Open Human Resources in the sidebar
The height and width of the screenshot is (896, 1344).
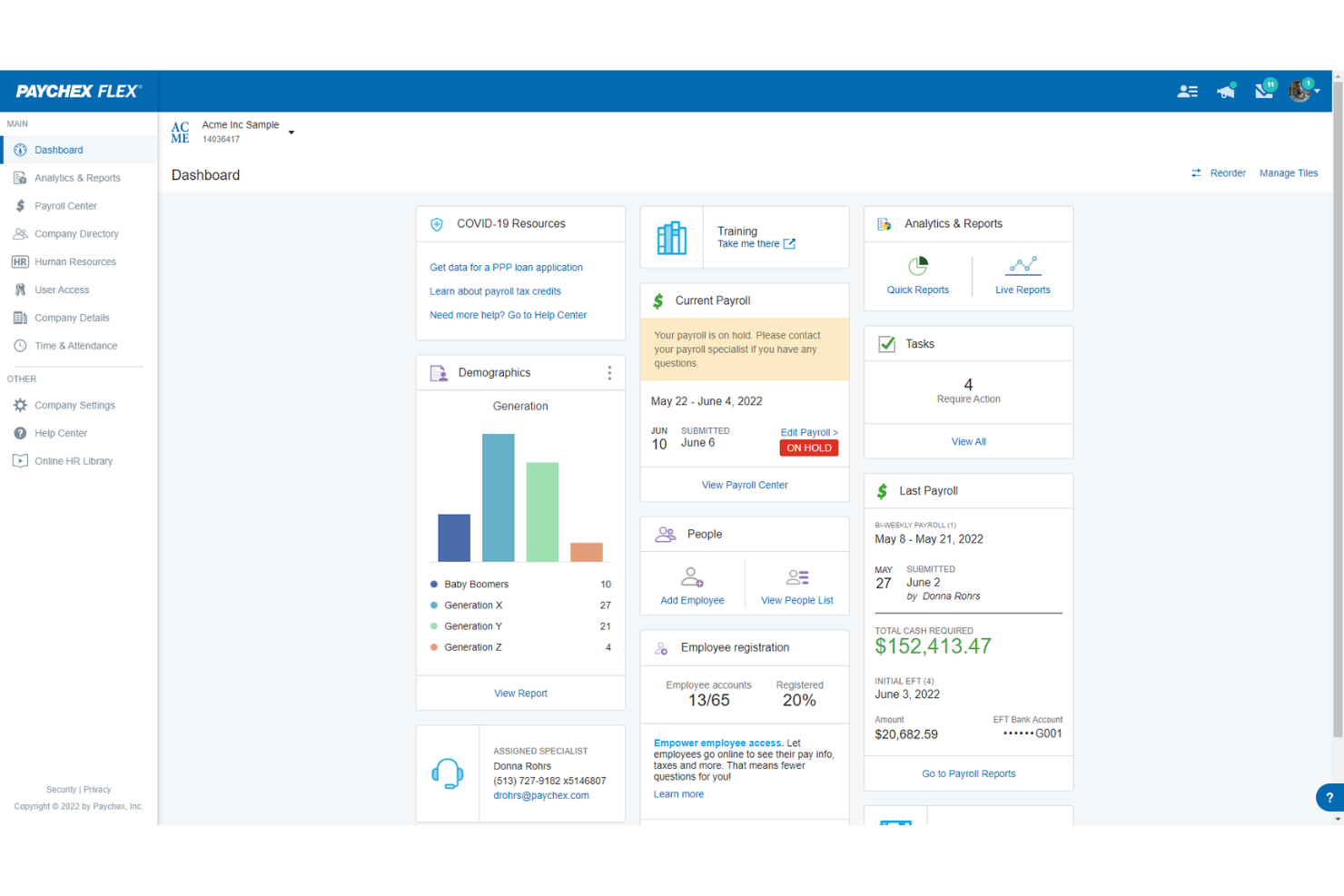point(75,261)
